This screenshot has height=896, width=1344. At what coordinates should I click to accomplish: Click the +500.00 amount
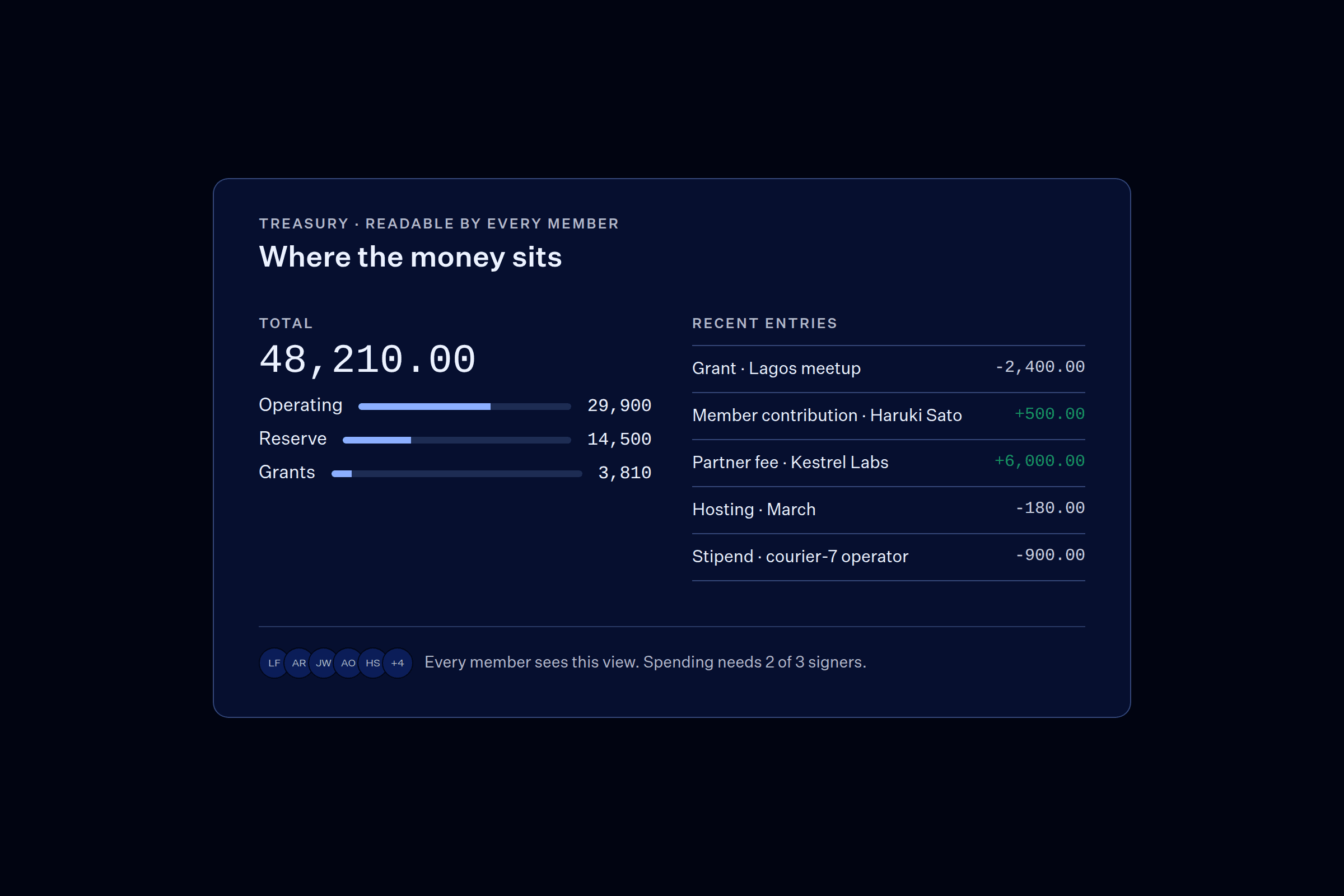(1049, 414)
